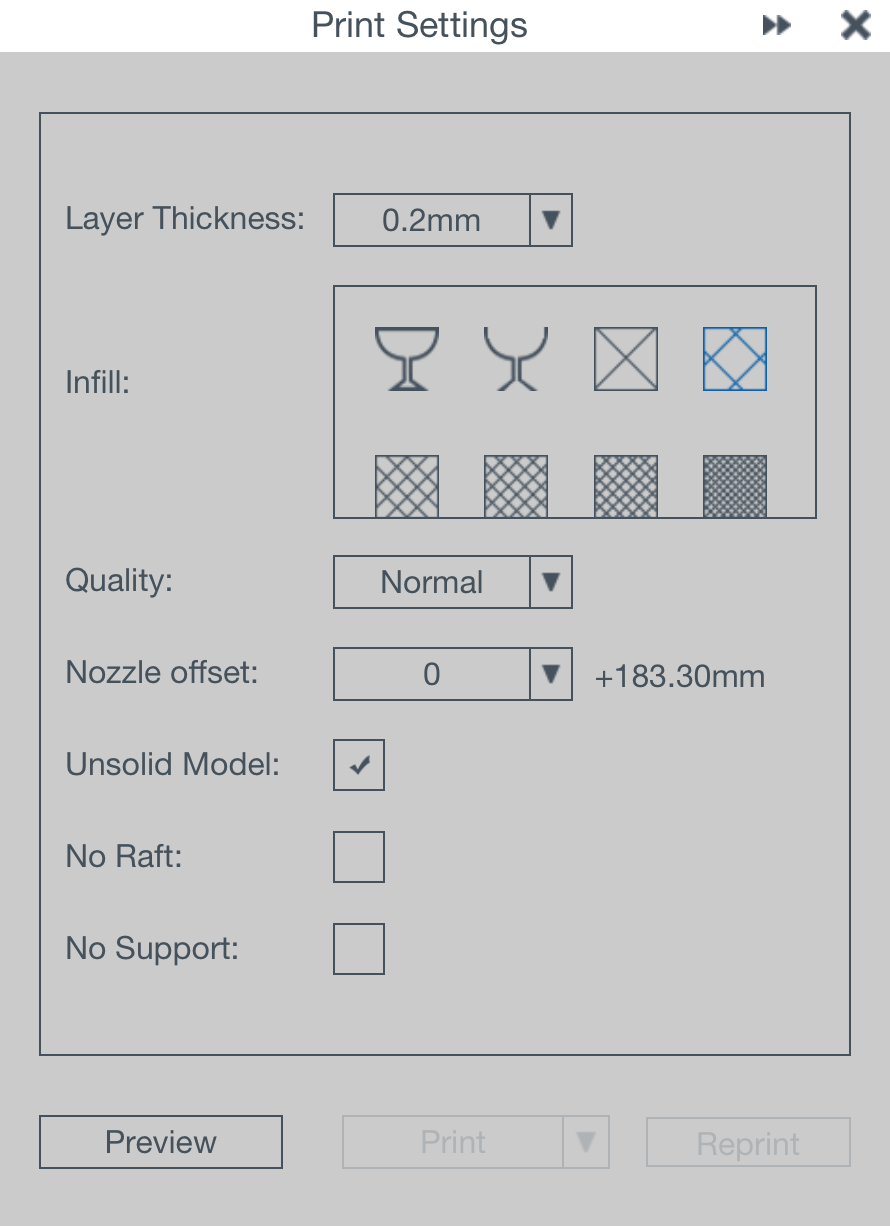Choose the big-hole square X infill
This screenshot has height=1226, width=890.
click(626, 358)
